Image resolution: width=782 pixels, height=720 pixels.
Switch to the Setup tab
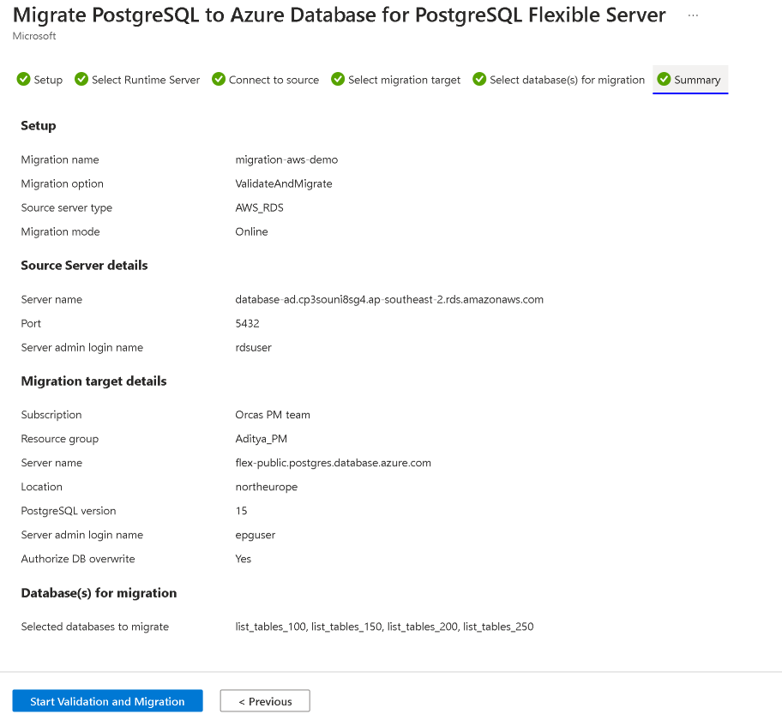40,80
